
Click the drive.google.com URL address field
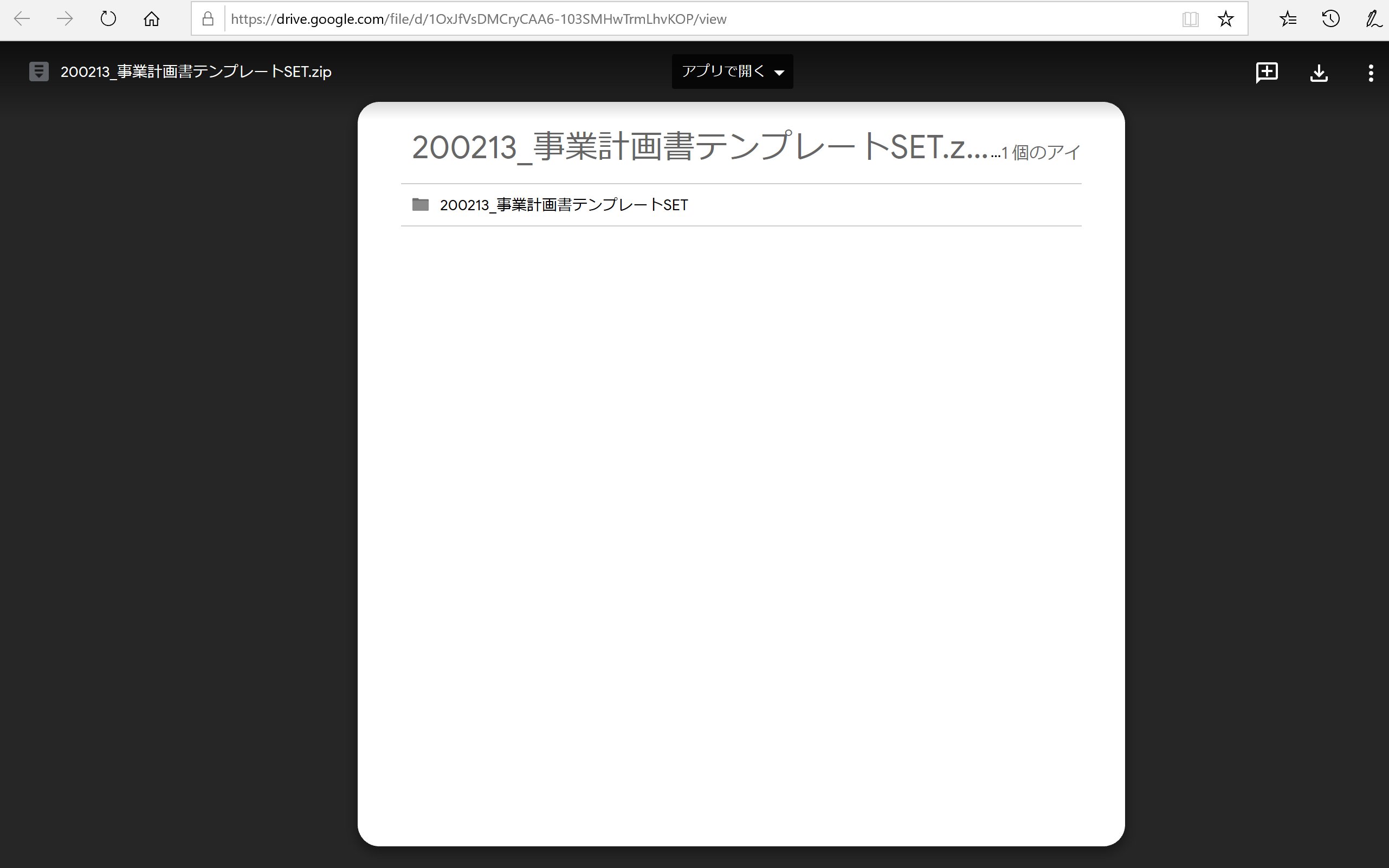(x=478, y=19)
